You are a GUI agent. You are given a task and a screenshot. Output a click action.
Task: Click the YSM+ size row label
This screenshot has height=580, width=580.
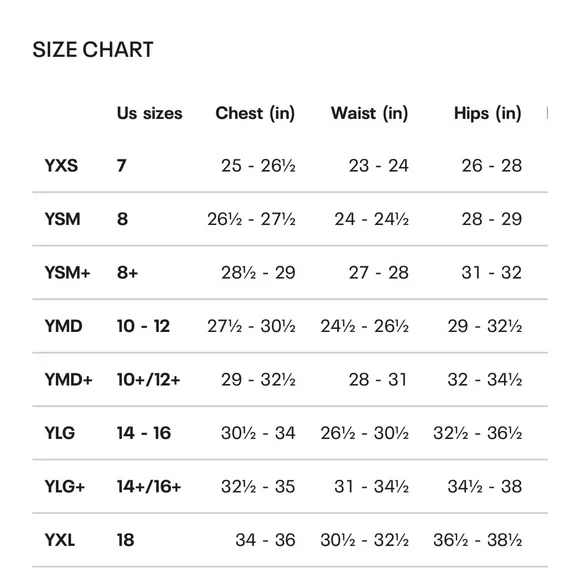click(67, 273)
